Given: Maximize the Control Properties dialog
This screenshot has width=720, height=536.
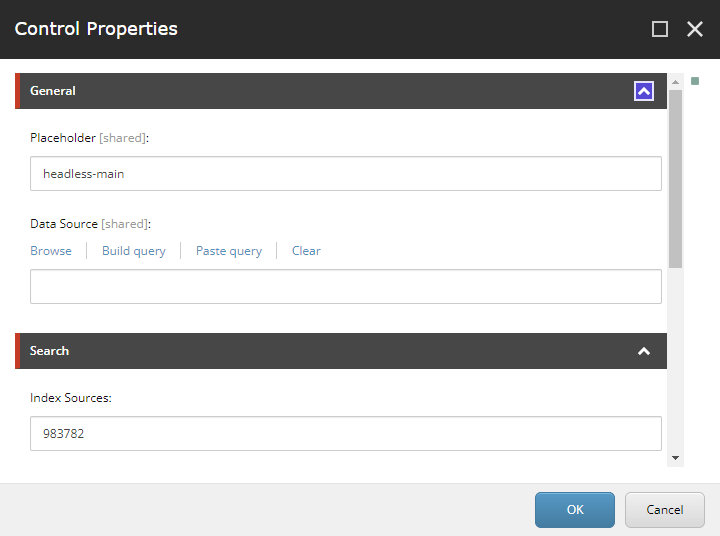Looking at the screenshot, I should coord(660,29).
